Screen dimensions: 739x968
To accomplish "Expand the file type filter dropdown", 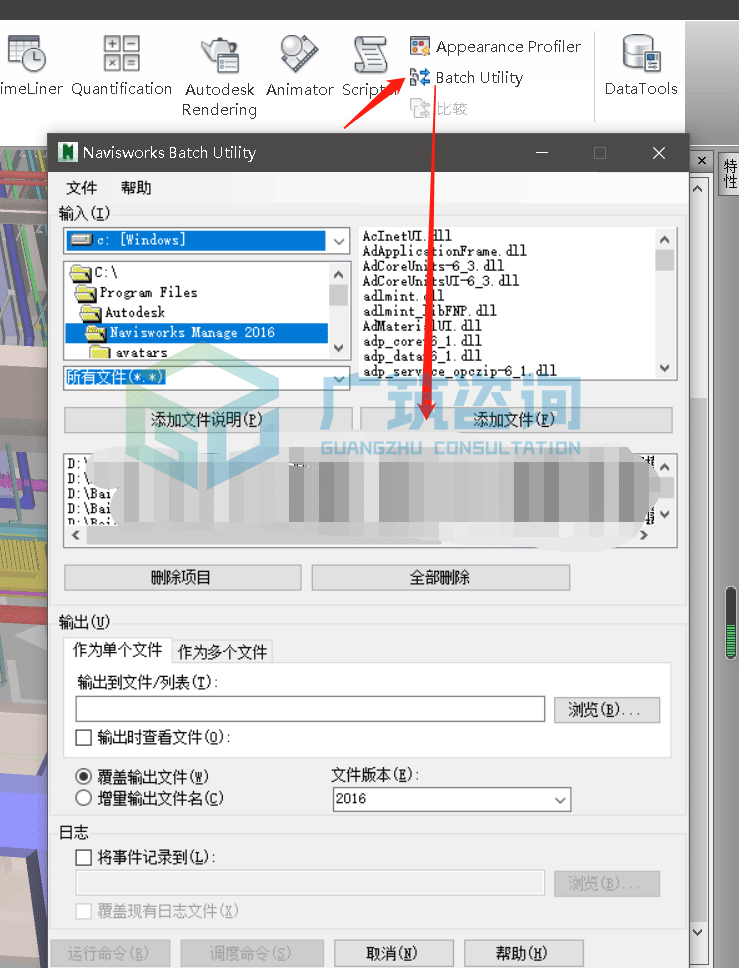I will 339,378.
